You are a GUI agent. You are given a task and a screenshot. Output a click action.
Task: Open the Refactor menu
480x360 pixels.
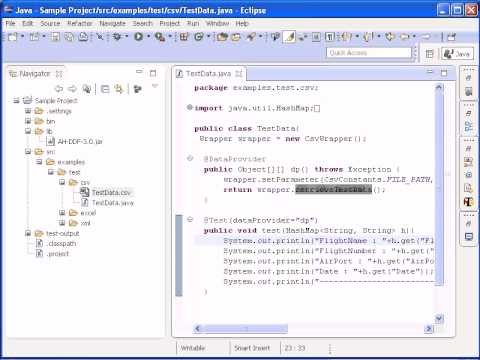pos(80,23)
